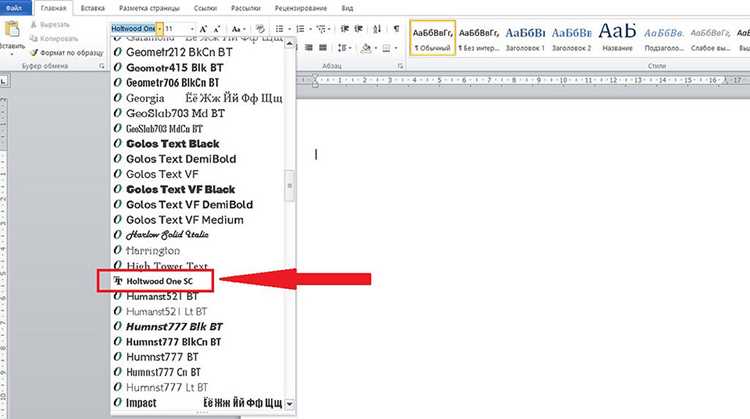The height and width of the screenshot is (419, 750).
Task: Click the font list scroll-down arrow
Action: (x=289, y=404)
